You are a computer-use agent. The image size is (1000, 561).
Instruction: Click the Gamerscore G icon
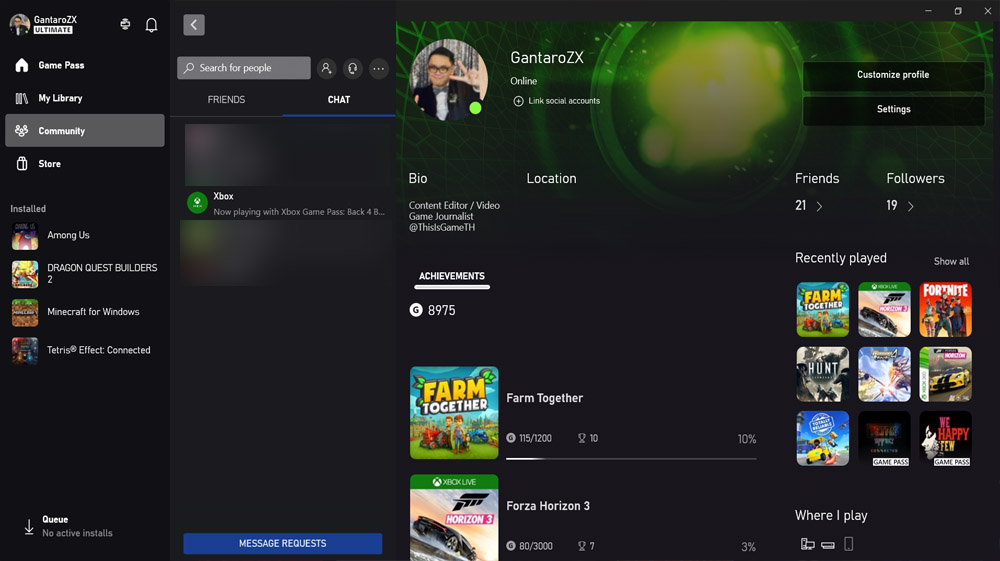(x=416, y=310)
